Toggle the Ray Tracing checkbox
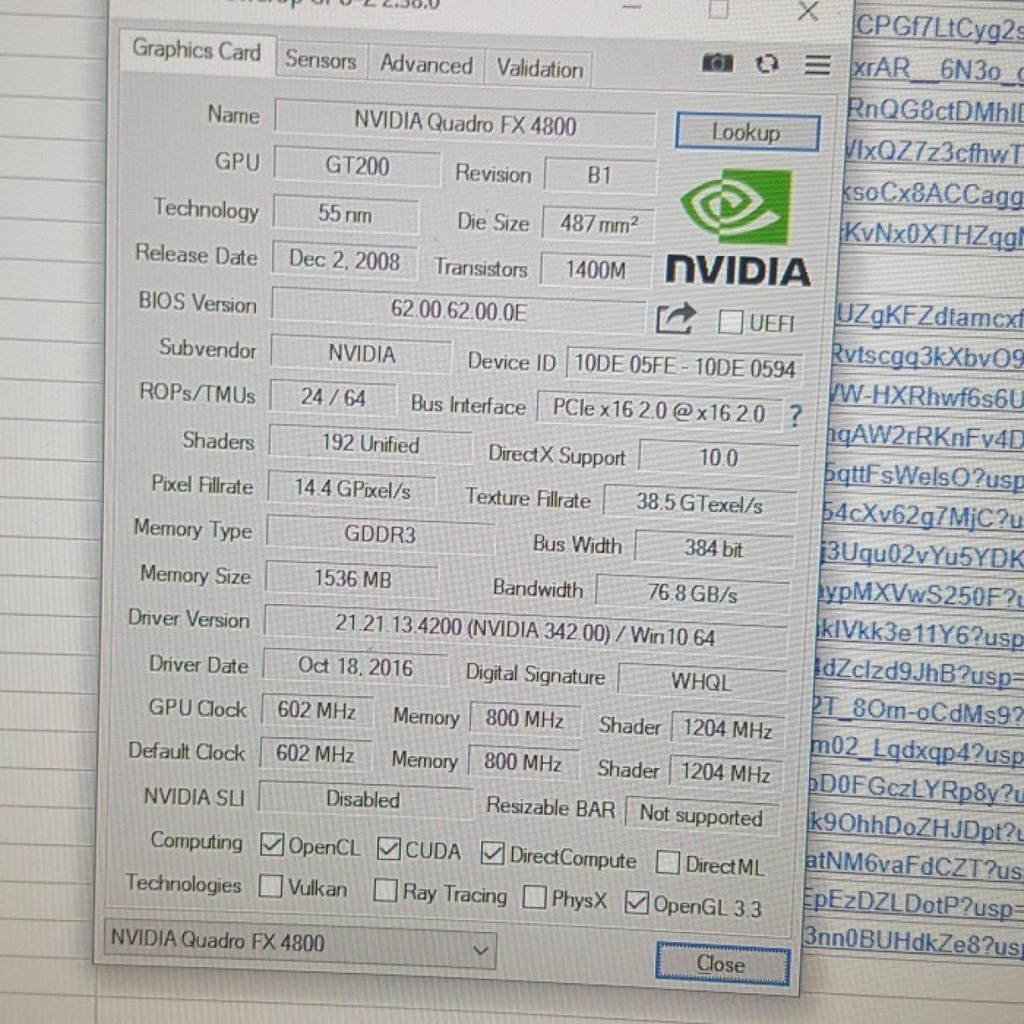Viewport: 1024px width, 1024px height. coord(385,890)
